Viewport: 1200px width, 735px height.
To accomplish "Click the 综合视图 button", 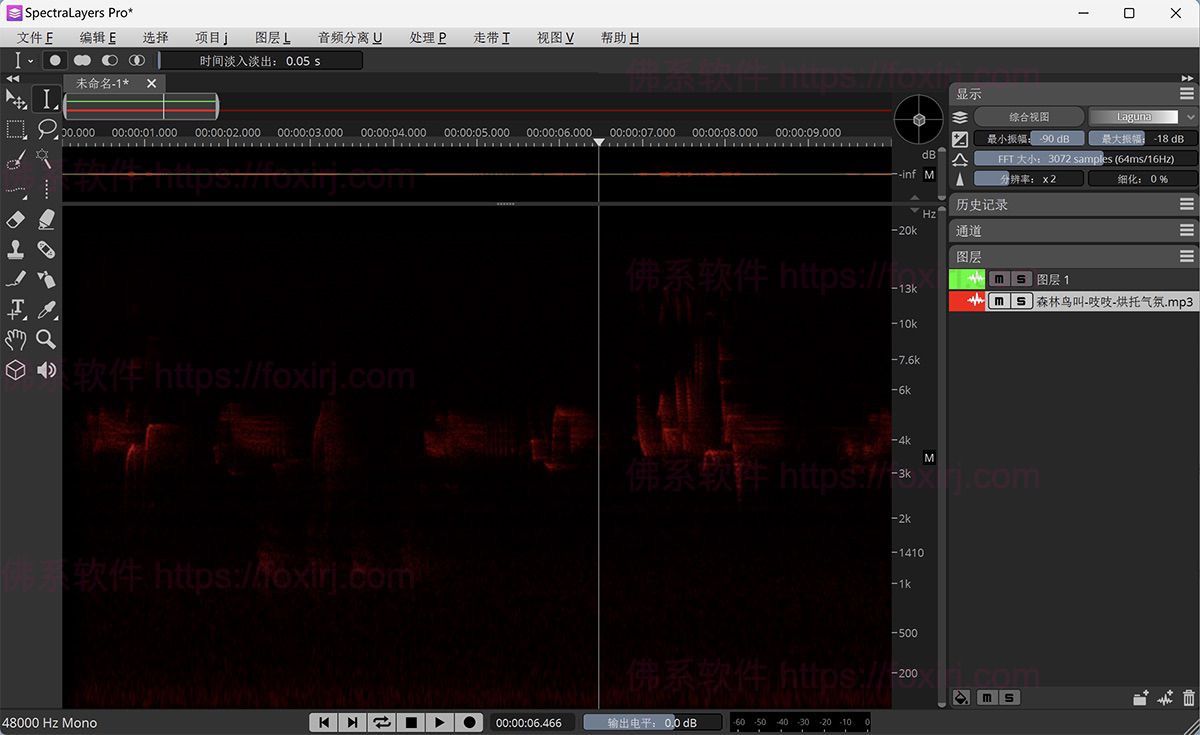I will click(x=1029, y=117).
